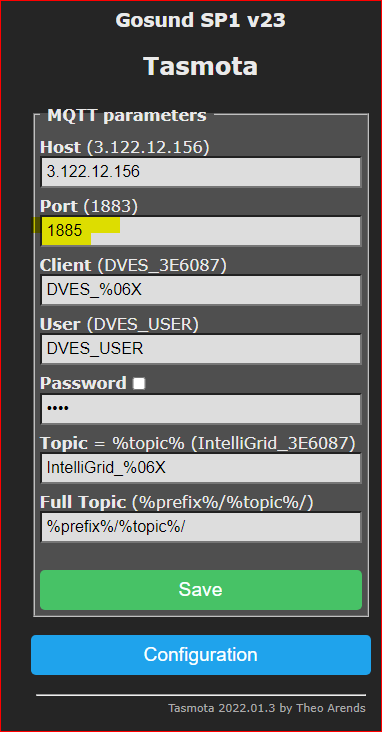Click the User (DVES_USER) label

[x=119, y=324]
